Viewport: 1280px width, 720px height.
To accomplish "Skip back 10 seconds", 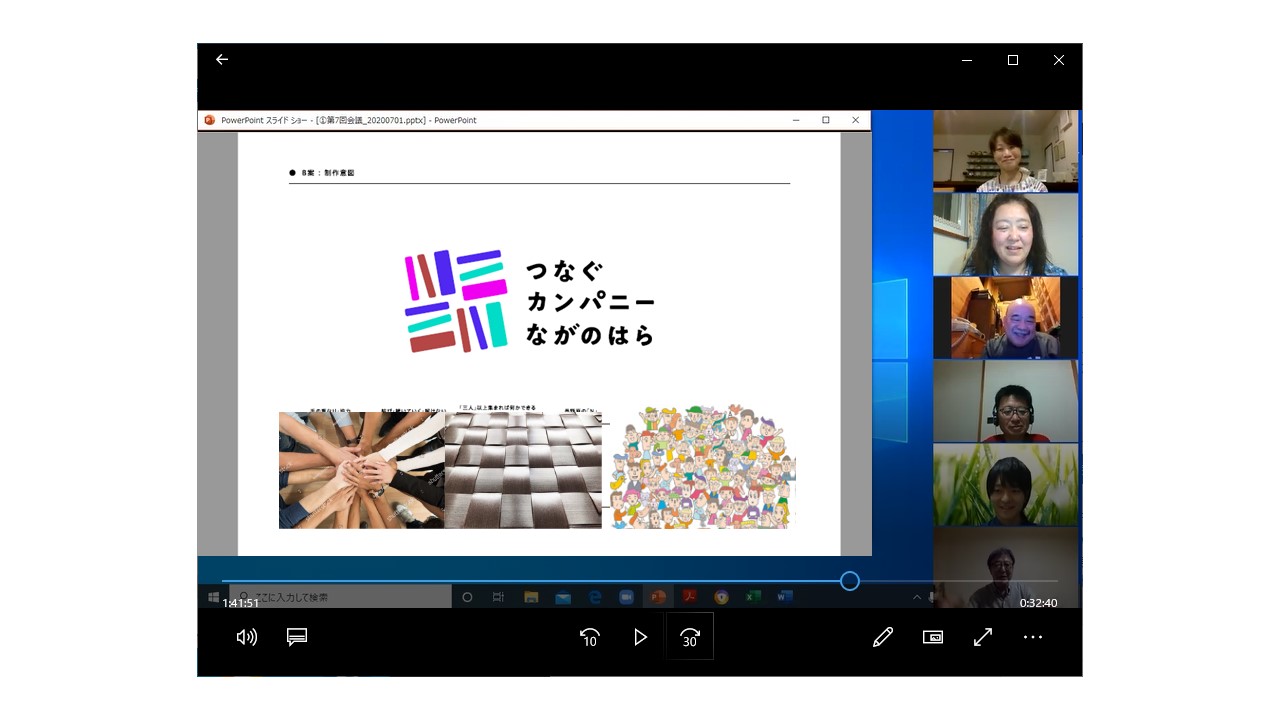I will click(x=589, y=637).
